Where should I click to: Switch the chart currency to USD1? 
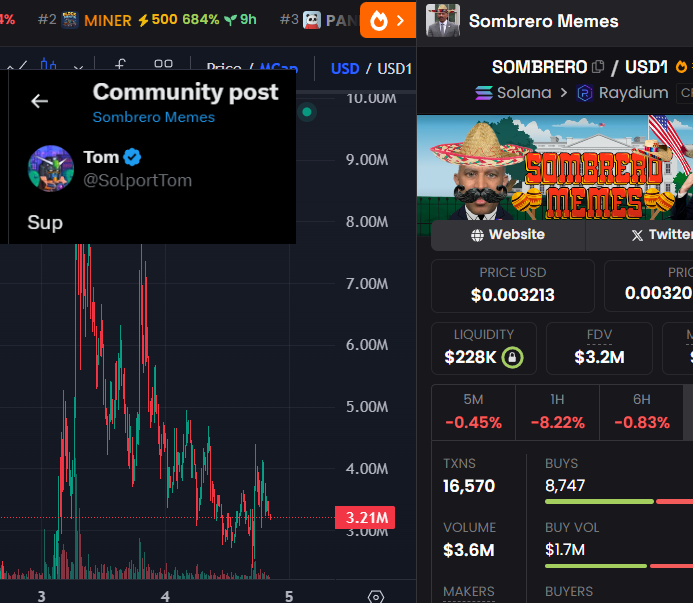pyautogui.click(x=395, y=69)
